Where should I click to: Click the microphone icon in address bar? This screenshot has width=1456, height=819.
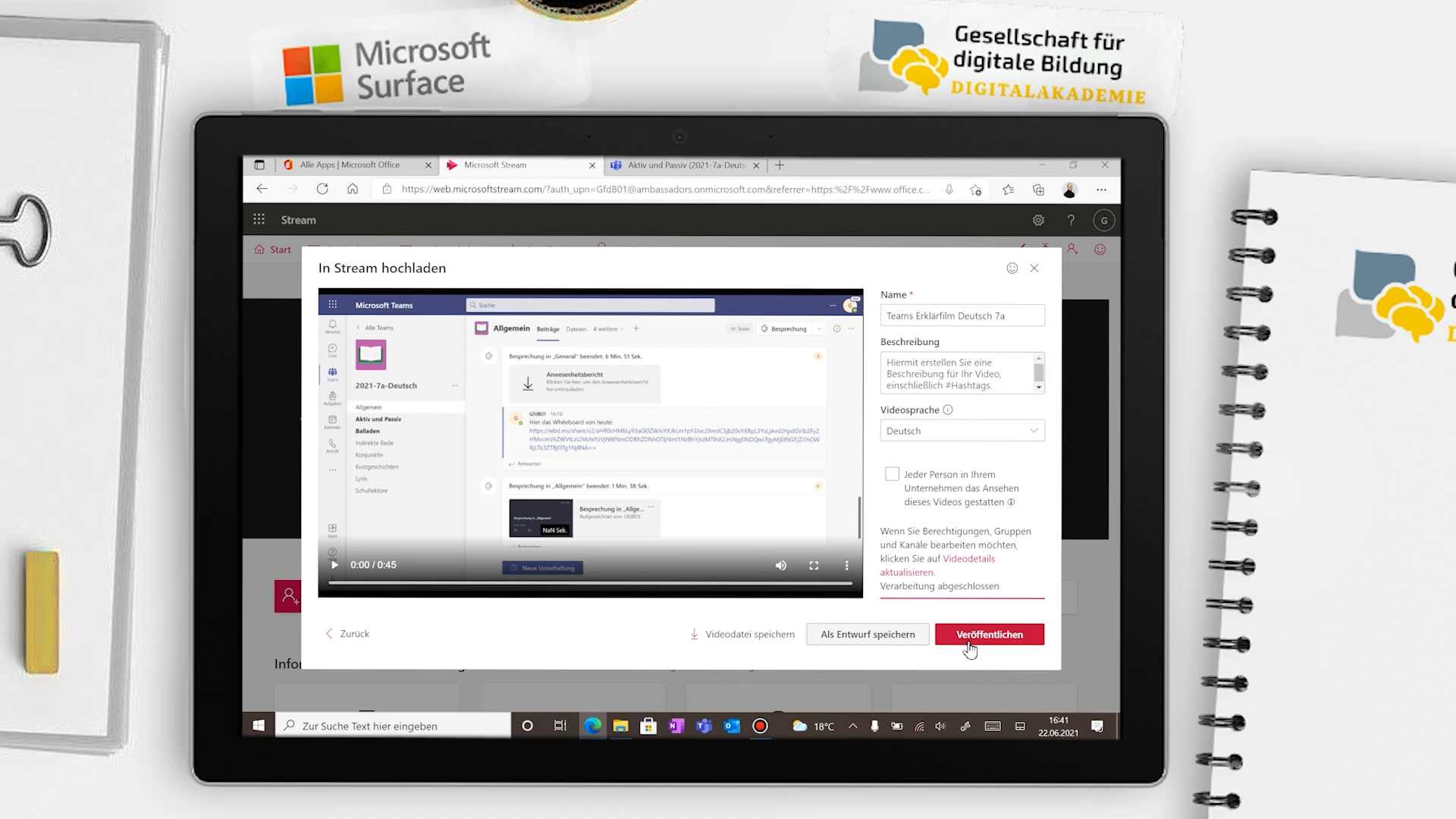pyautogui.click(x=949, y=190)
